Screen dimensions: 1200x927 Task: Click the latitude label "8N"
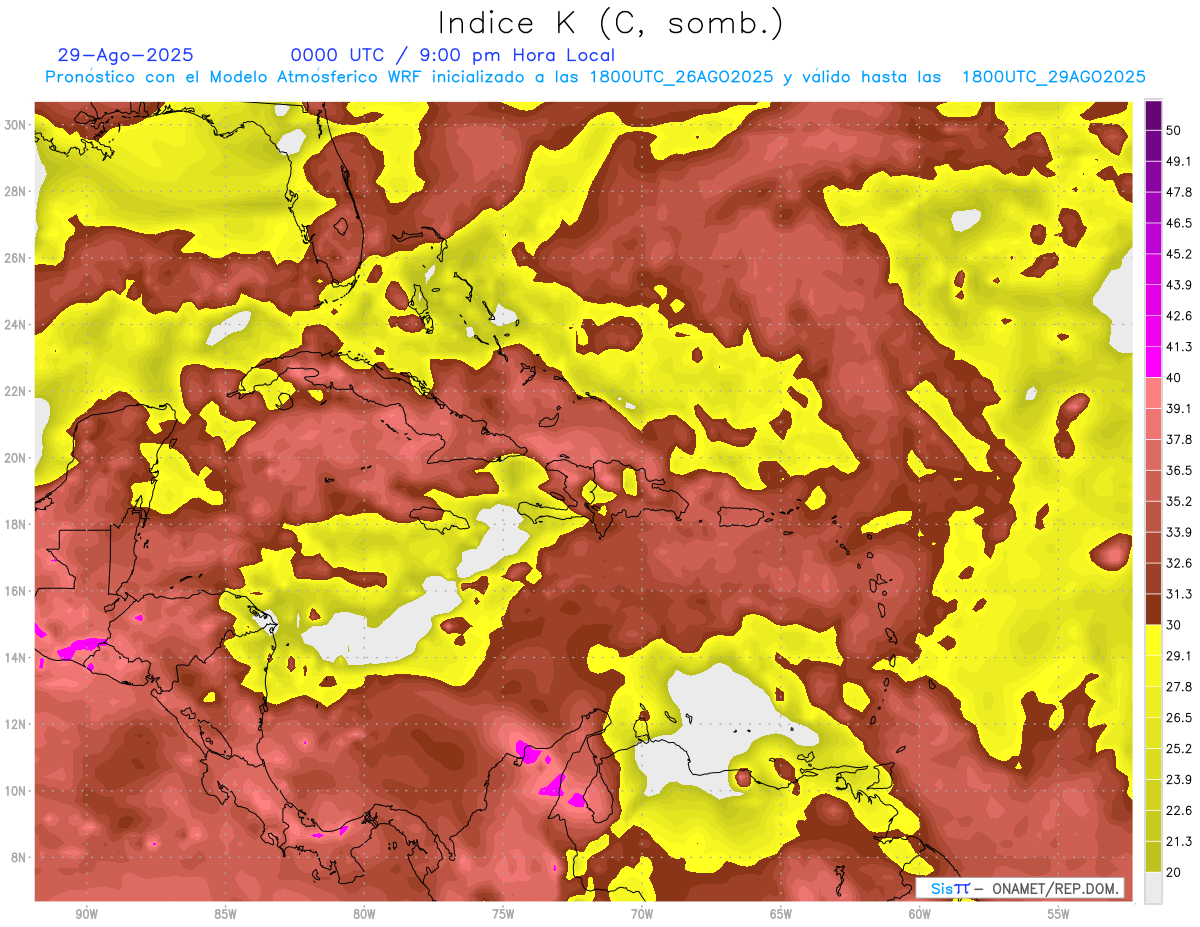point(20,858)
